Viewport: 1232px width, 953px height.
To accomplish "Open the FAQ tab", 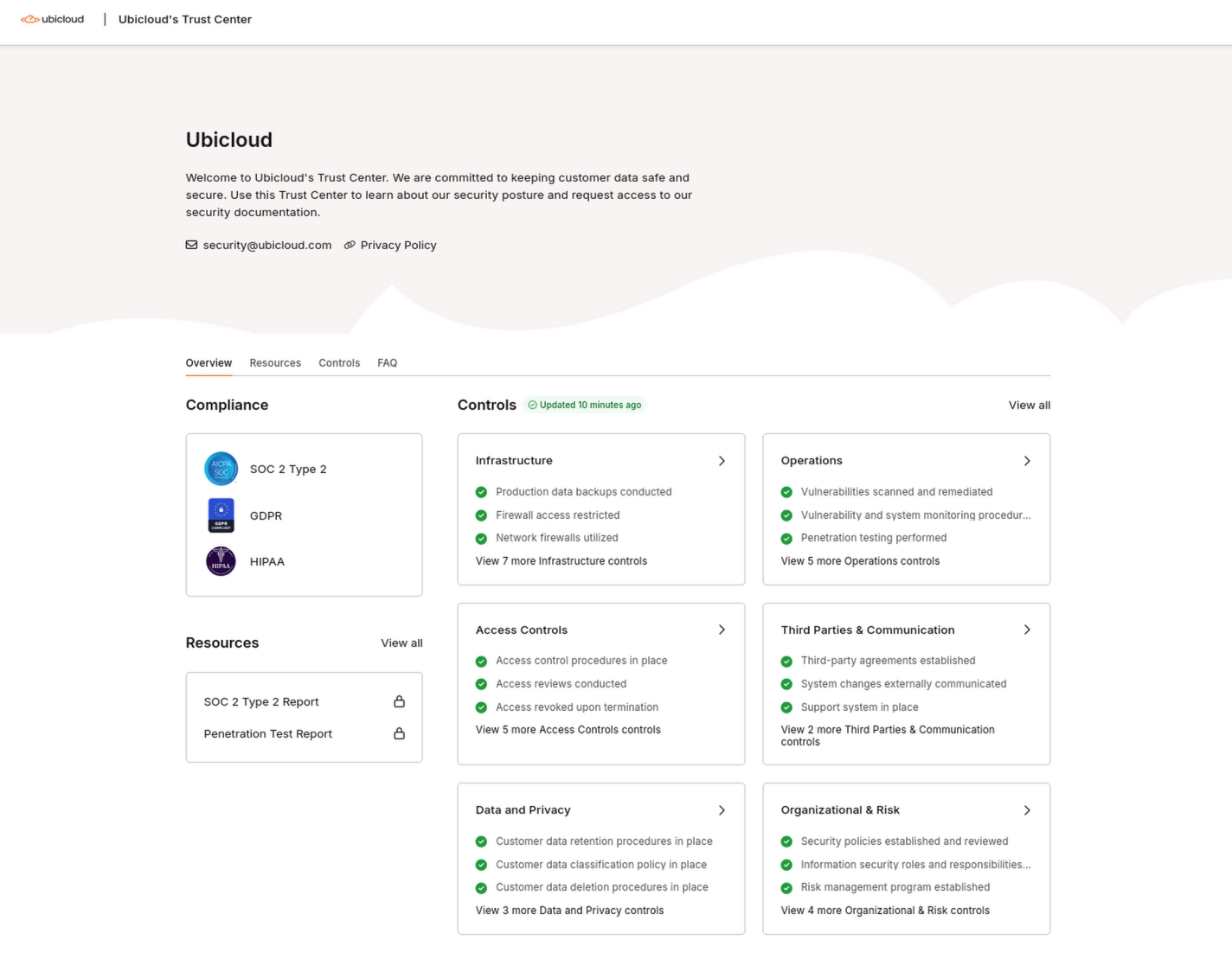I will (x=387, y=363).
